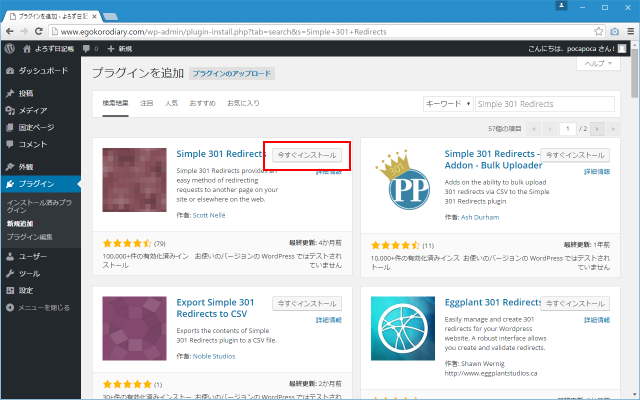Collapse the sidebar with メニューを閉じる
640x400 pixels.
[x=40, y=308]
